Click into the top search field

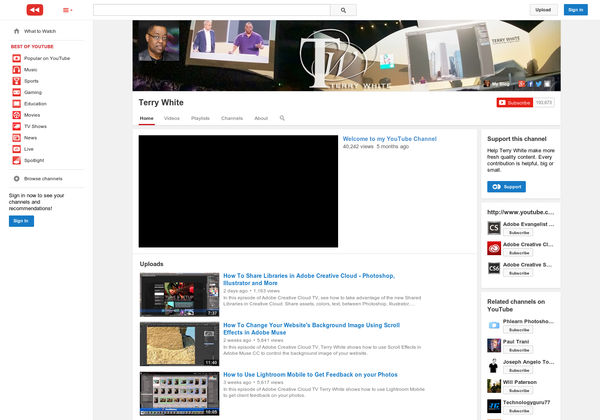pyautogui.click(x=210, y=10)
